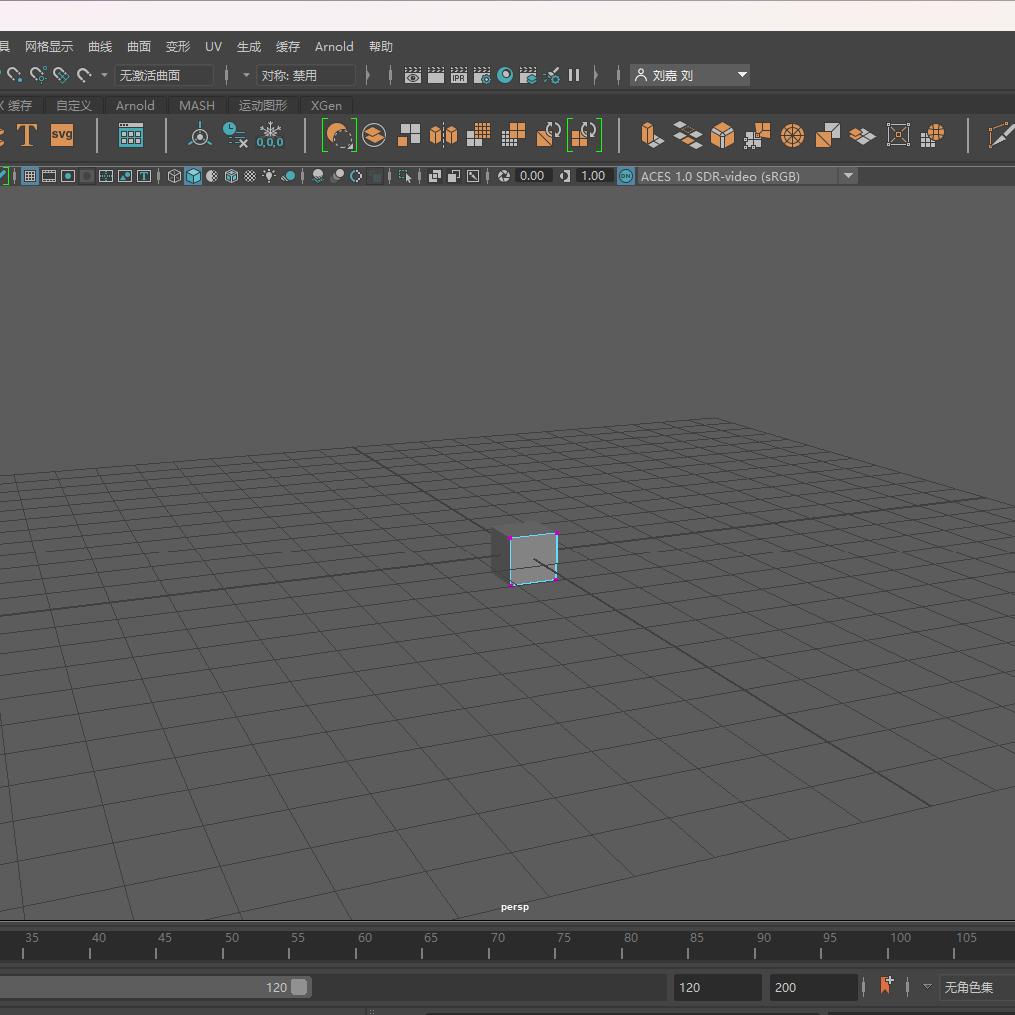Open the 网格显示 menu
Viewport: 1015px width, 1015px height.
point(49,47)
